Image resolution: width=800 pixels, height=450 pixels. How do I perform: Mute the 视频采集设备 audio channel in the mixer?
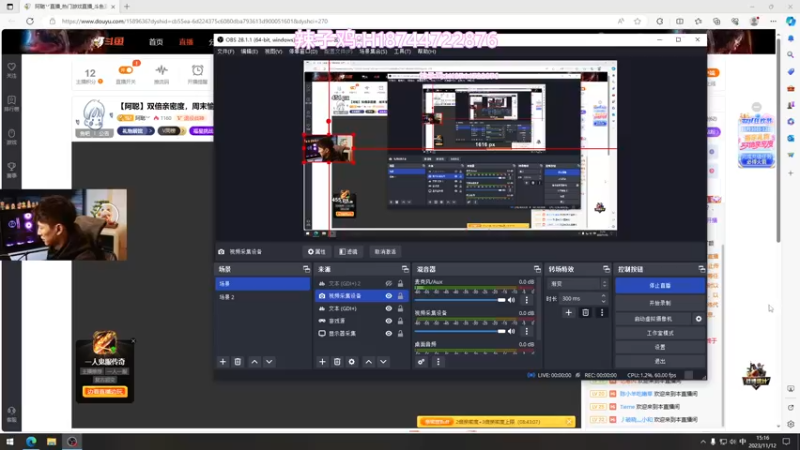point(512,332)
